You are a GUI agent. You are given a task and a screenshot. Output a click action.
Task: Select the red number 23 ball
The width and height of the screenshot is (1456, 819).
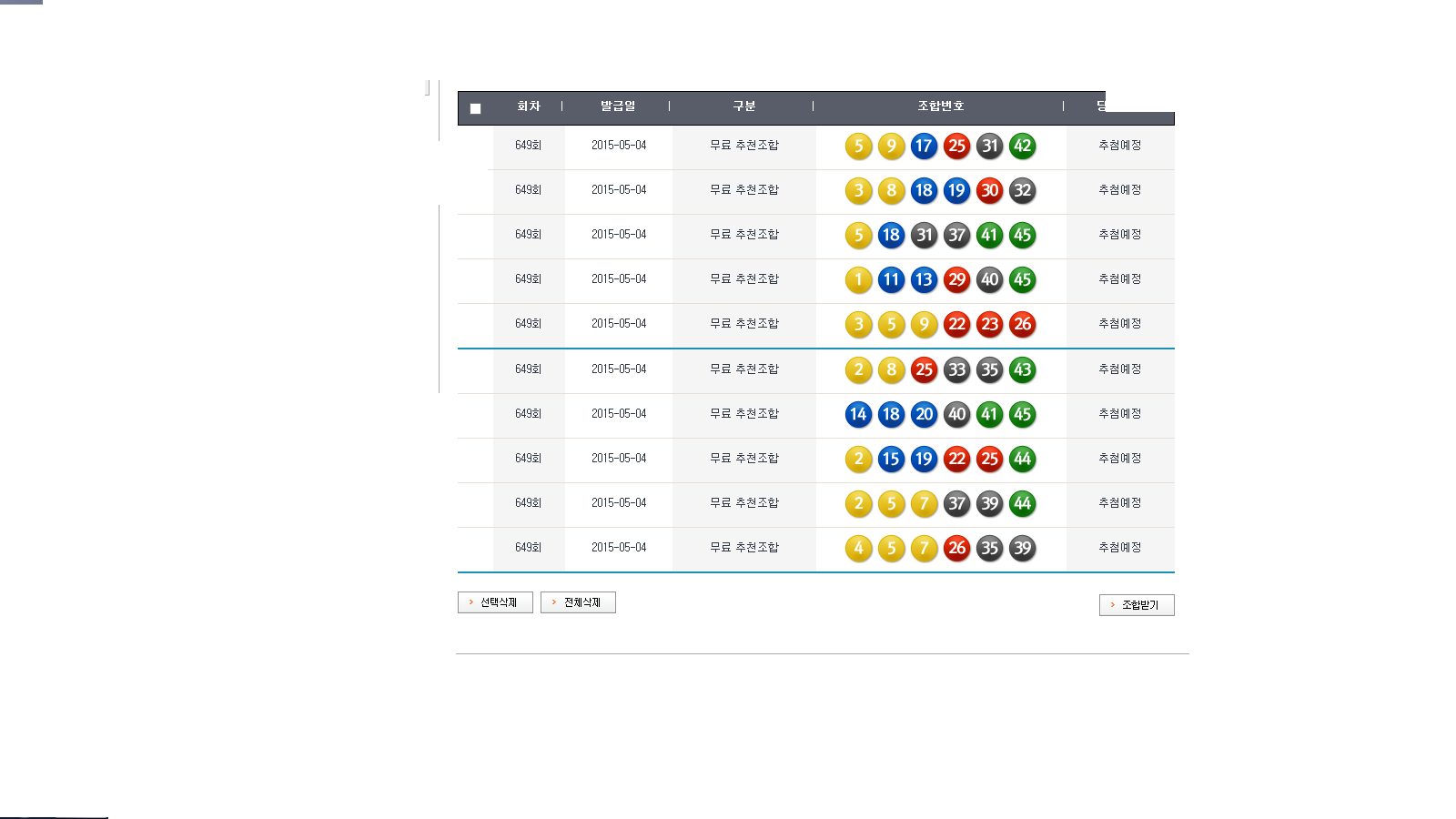point(989,324)
